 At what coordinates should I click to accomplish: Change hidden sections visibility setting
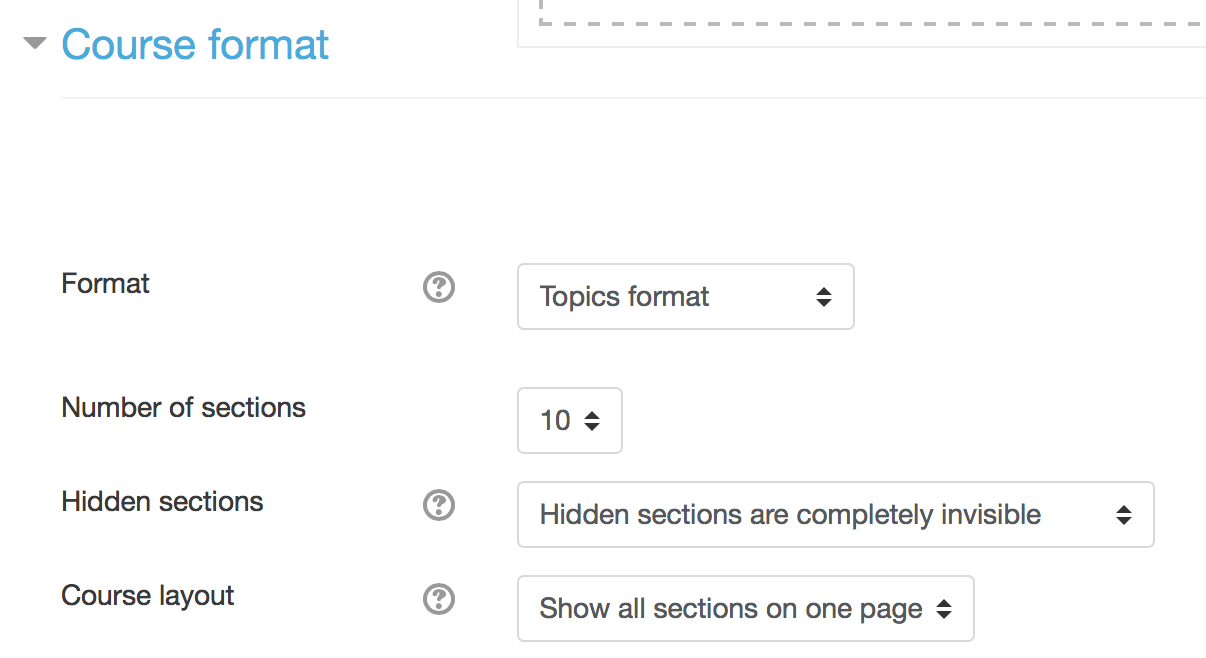click(835, 514)
